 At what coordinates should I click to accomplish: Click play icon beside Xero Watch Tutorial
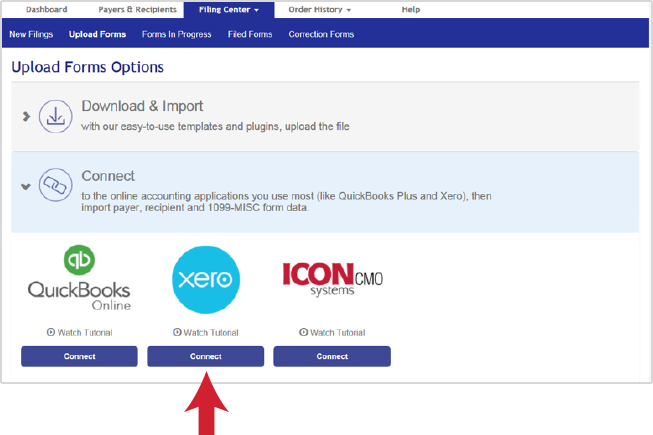pyautogui.click(x=177, y=332)
